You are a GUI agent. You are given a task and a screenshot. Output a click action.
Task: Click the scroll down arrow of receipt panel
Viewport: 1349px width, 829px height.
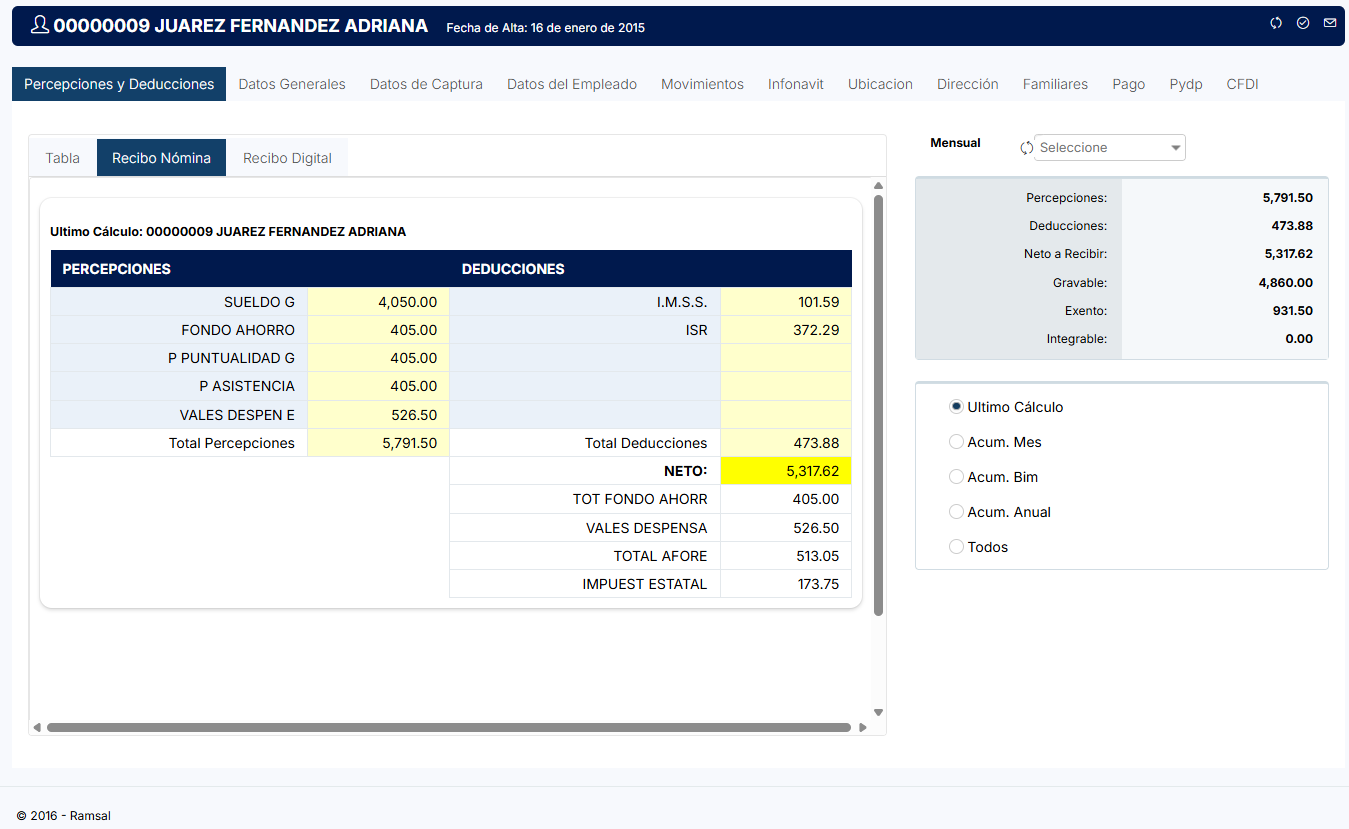coord(878,713)
